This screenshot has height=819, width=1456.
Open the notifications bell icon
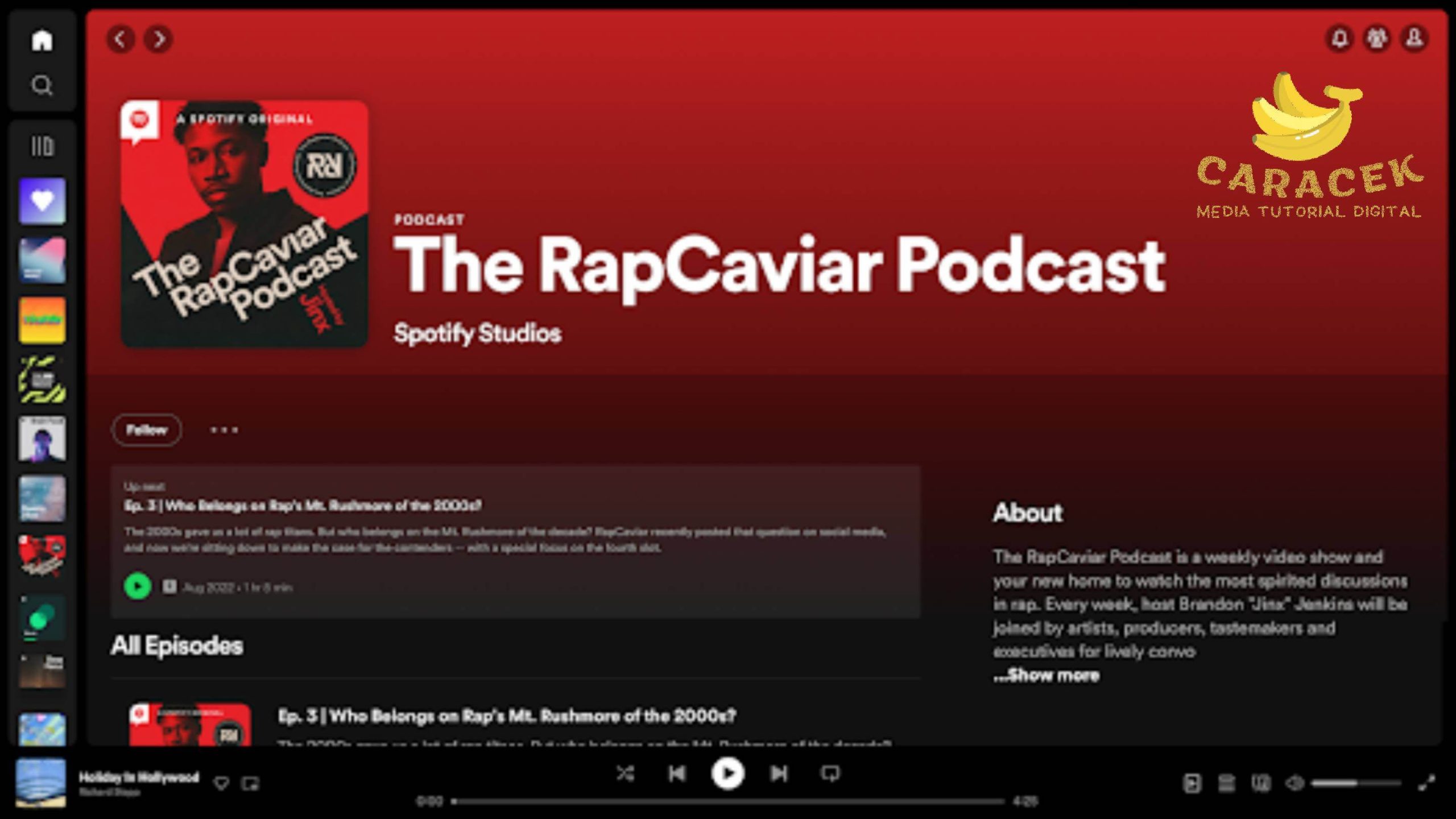point(1340,39)
